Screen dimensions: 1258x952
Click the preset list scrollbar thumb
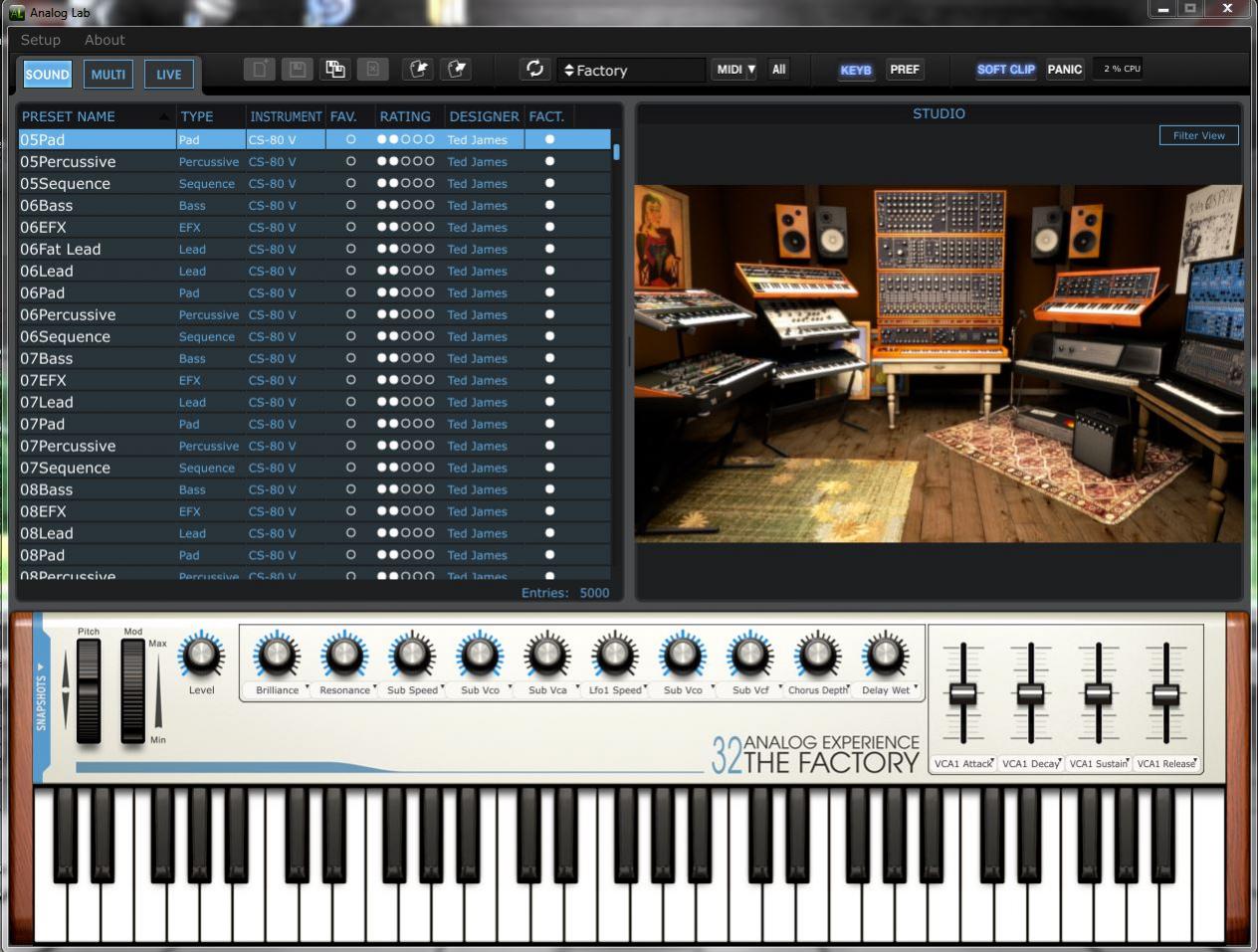pyautogui.click(x=617, y=152)
